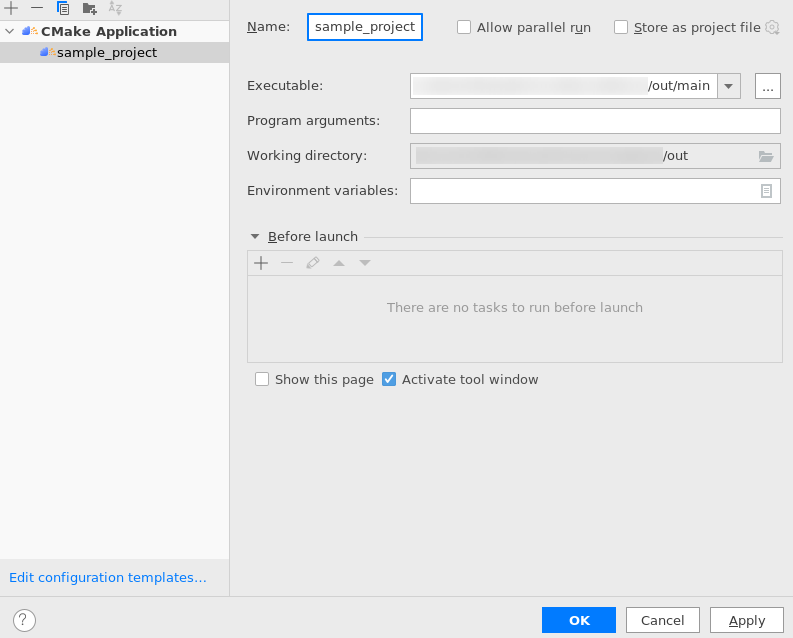Add a new run configuration
The height and width of the screenshot is (638, 793).
pyautogui.click(x=11, y=8)
